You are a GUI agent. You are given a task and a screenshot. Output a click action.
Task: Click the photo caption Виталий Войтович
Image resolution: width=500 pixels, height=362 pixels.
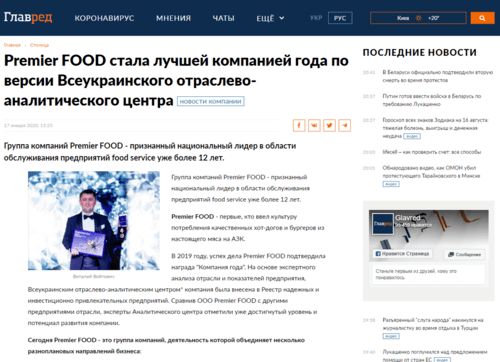(x=93, y=276)
